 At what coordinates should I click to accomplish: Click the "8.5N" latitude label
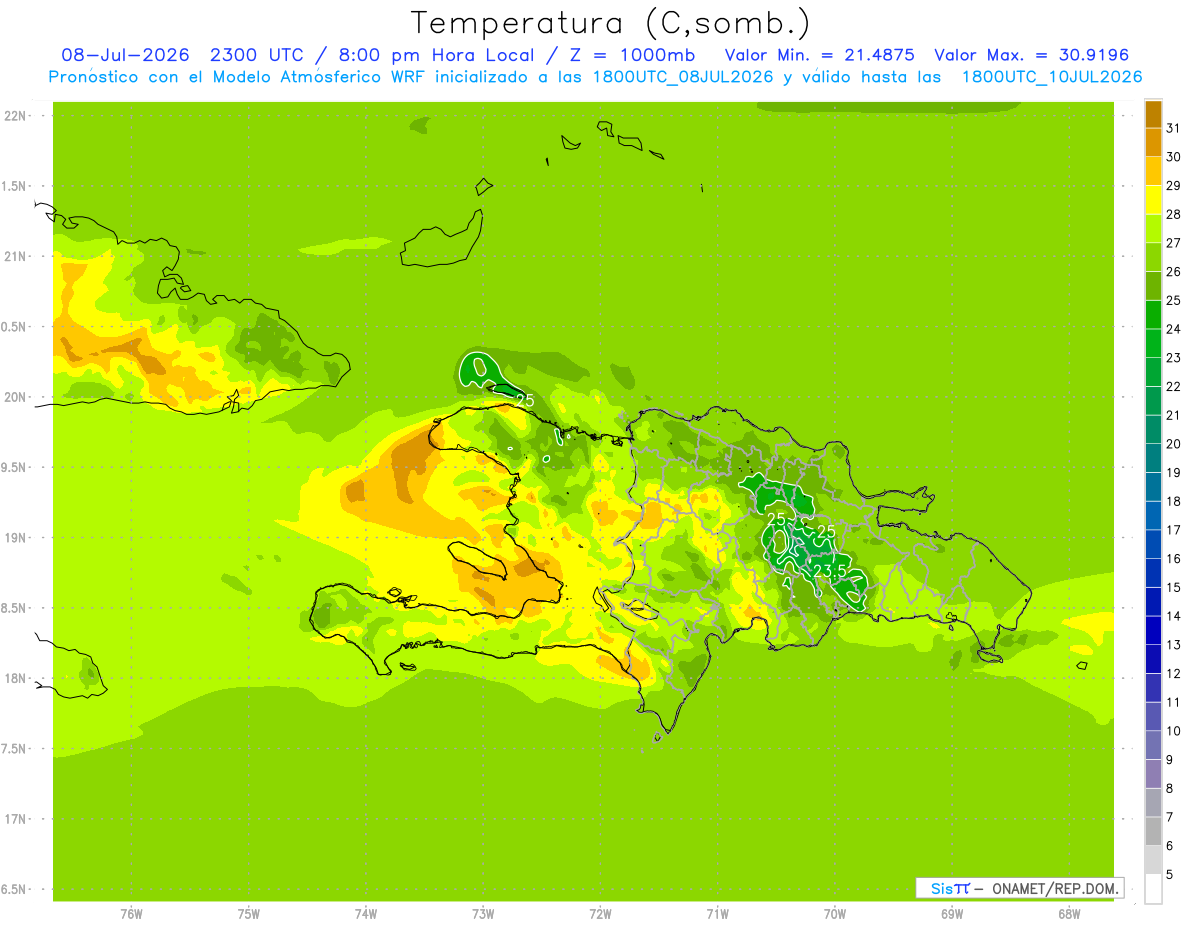click(x=15, y=608)
